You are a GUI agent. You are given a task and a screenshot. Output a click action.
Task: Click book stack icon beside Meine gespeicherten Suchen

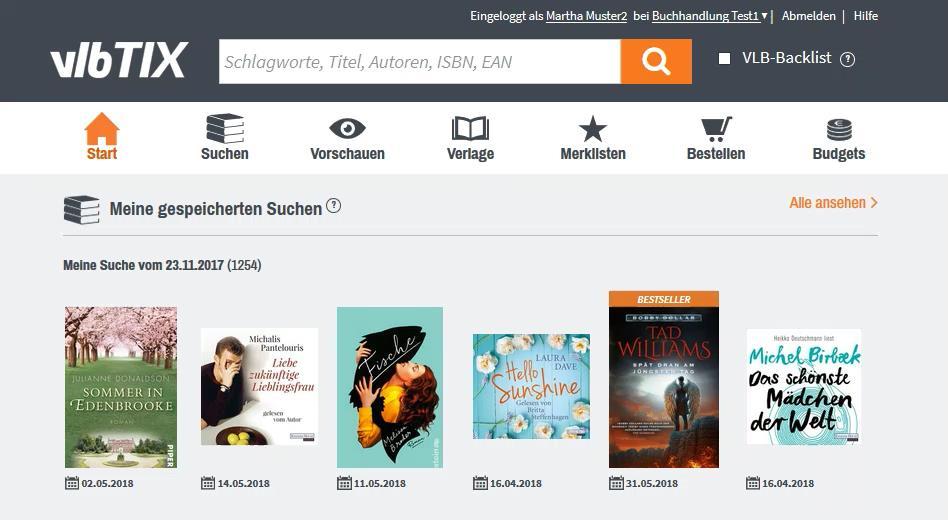[x=82, y=210]
